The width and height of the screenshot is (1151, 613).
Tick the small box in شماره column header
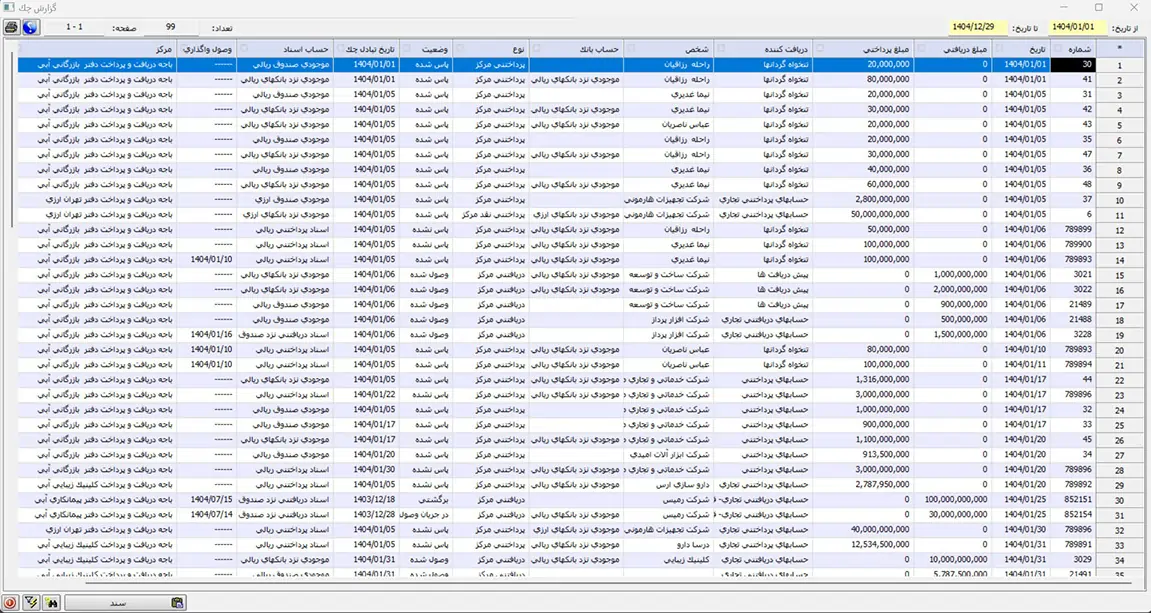click(1056, 48)
